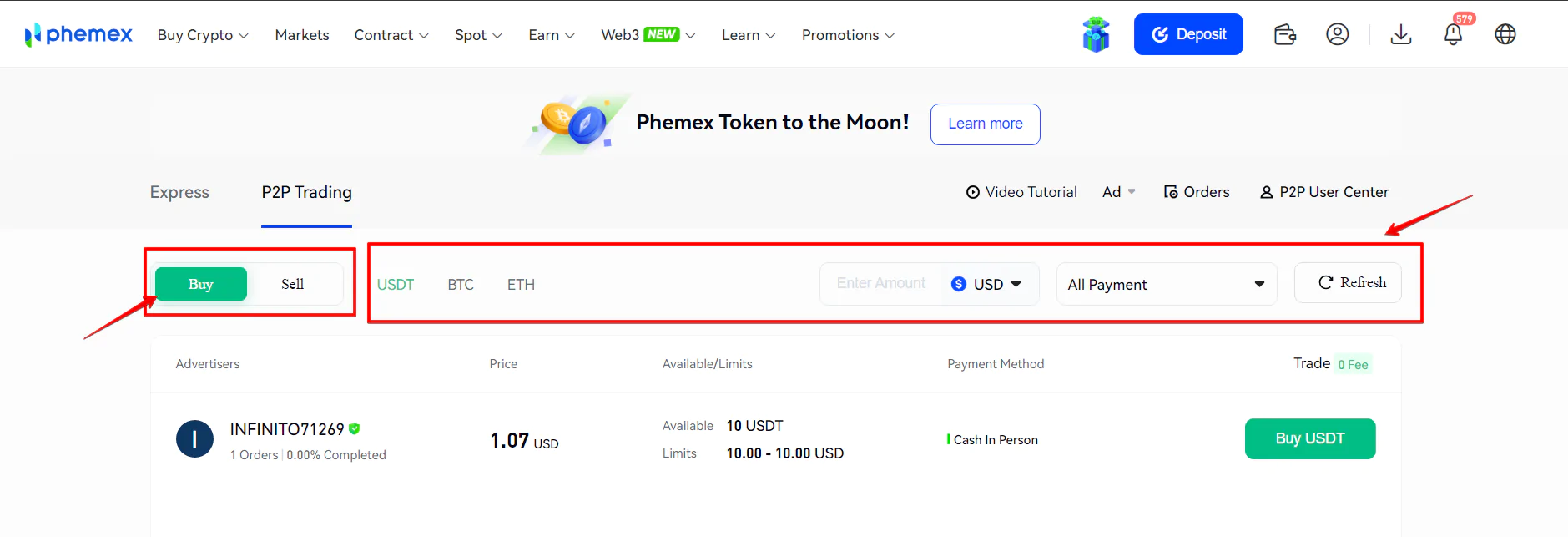Open the Video Tutorial link

1021,192
